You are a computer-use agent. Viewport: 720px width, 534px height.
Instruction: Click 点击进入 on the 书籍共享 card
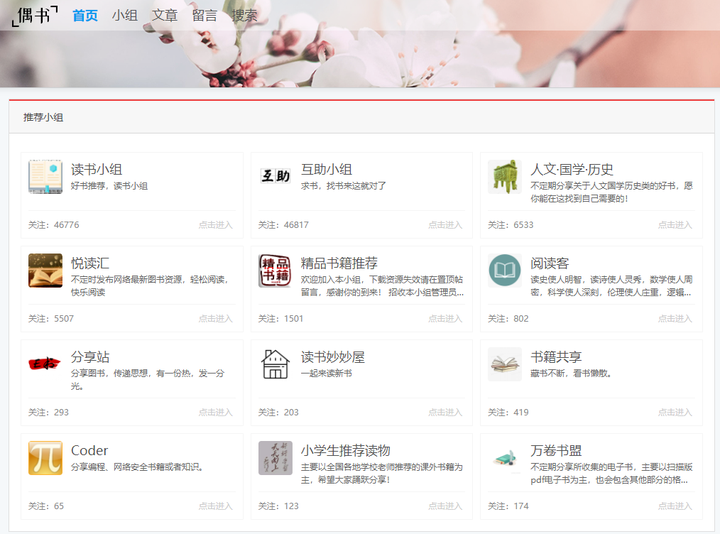pos(675,412)
